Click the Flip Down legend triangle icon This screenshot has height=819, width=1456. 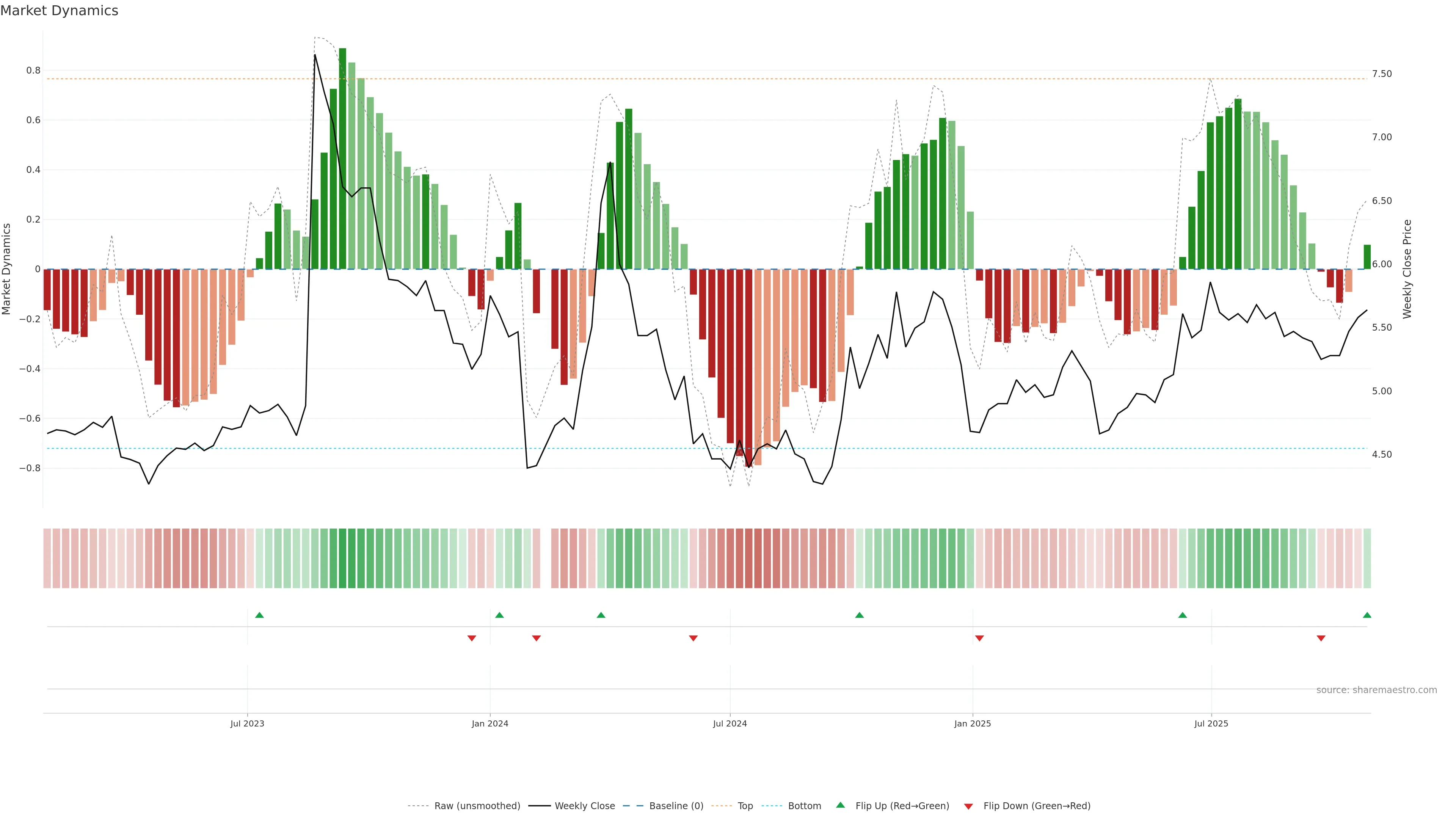968,806
